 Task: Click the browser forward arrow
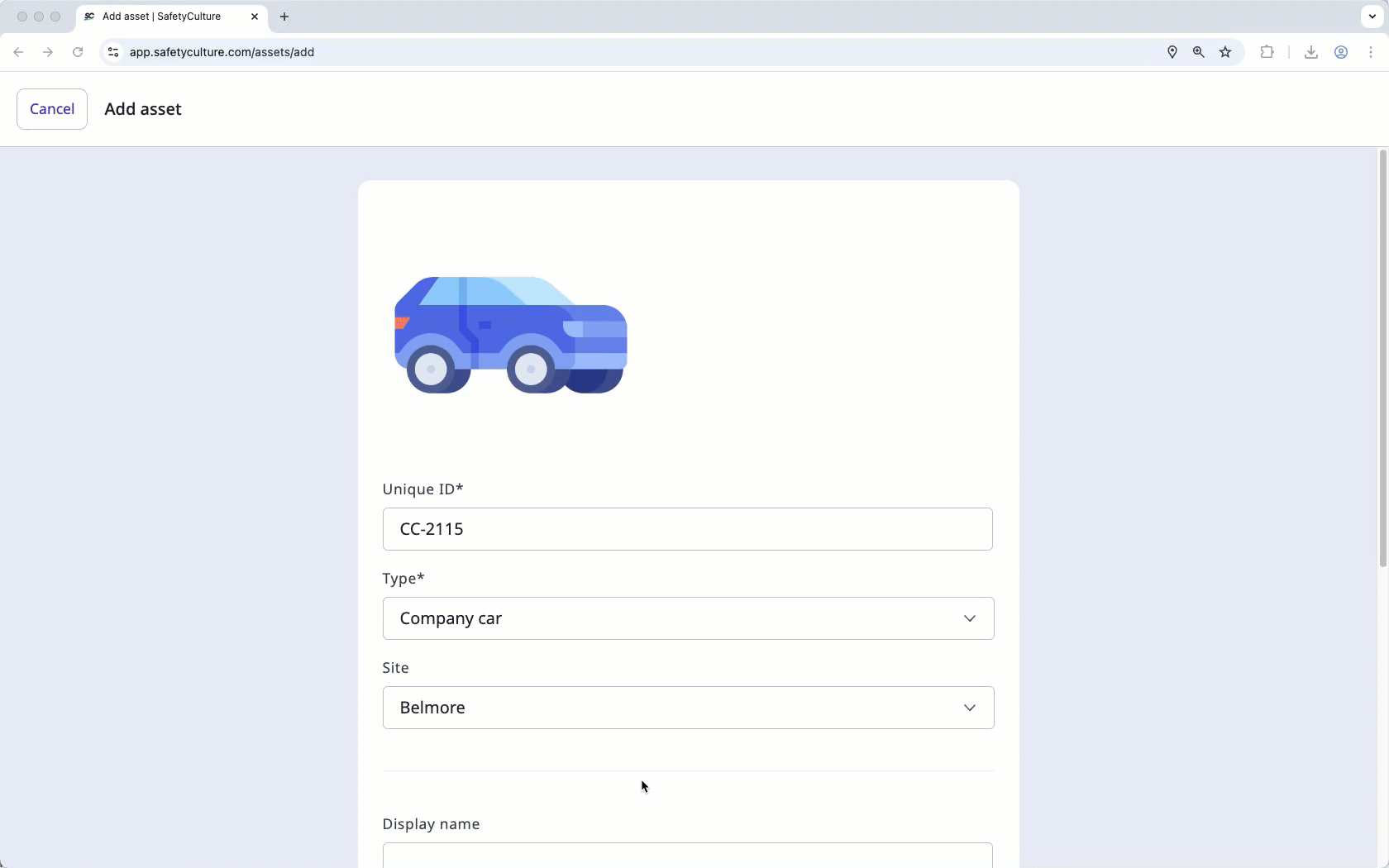48,52
